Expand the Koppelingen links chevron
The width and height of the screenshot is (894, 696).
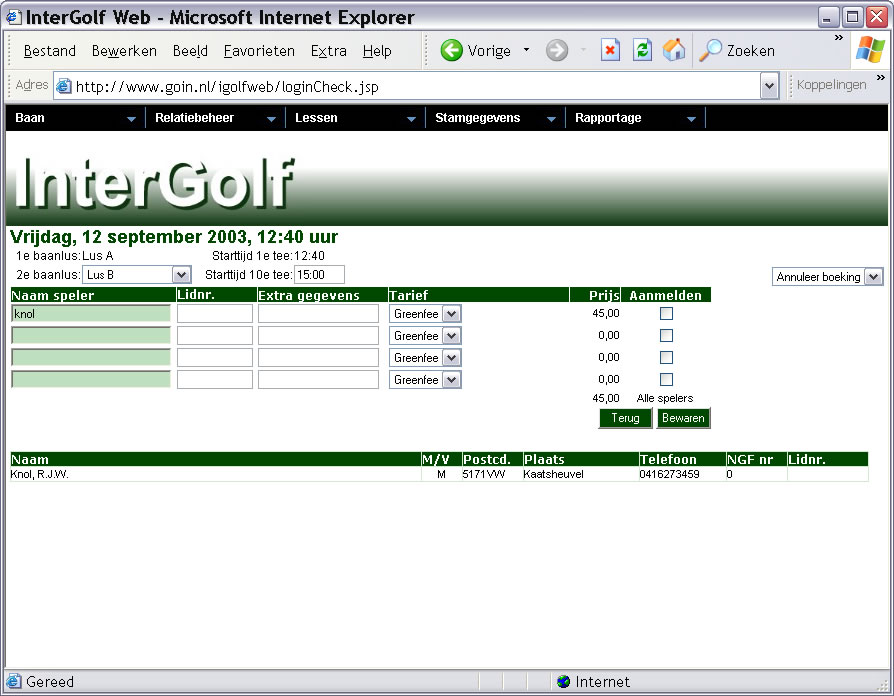click(x=881, y=77)
